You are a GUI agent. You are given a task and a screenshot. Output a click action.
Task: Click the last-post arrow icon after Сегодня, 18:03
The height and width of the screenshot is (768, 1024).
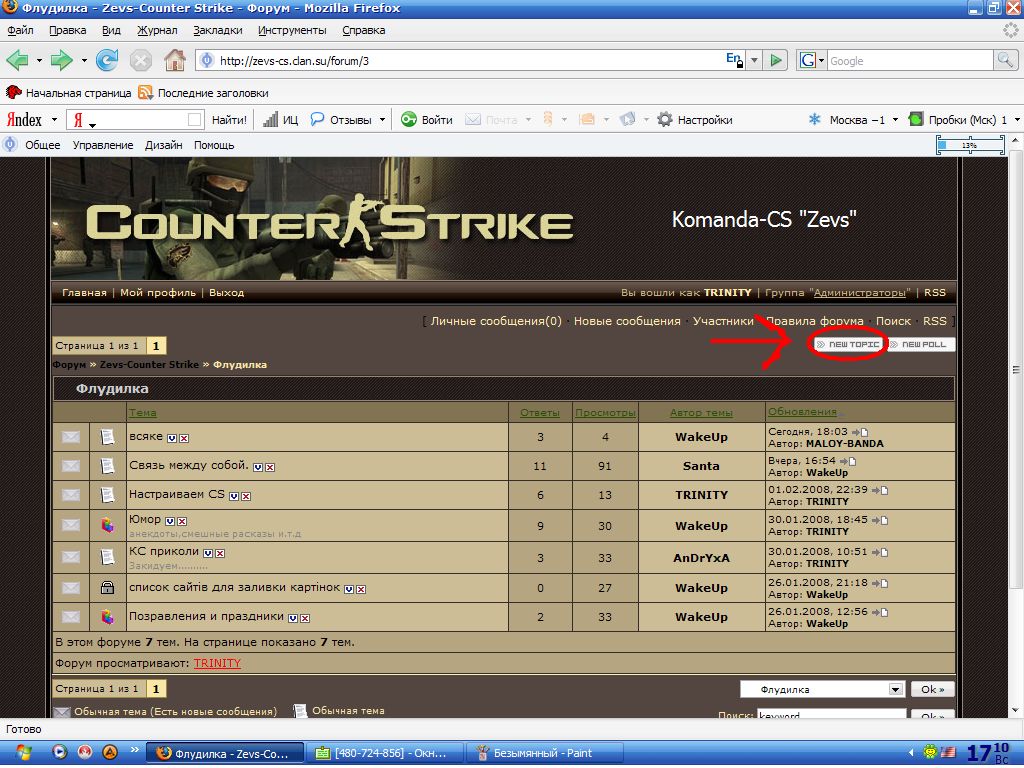(x=859, y=432)
